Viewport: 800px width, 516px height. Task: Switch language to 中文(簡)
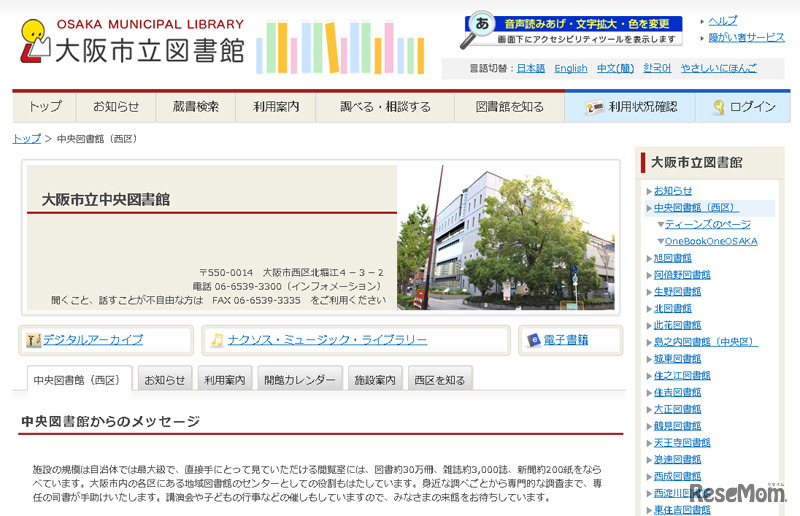(x=615, y=68)
